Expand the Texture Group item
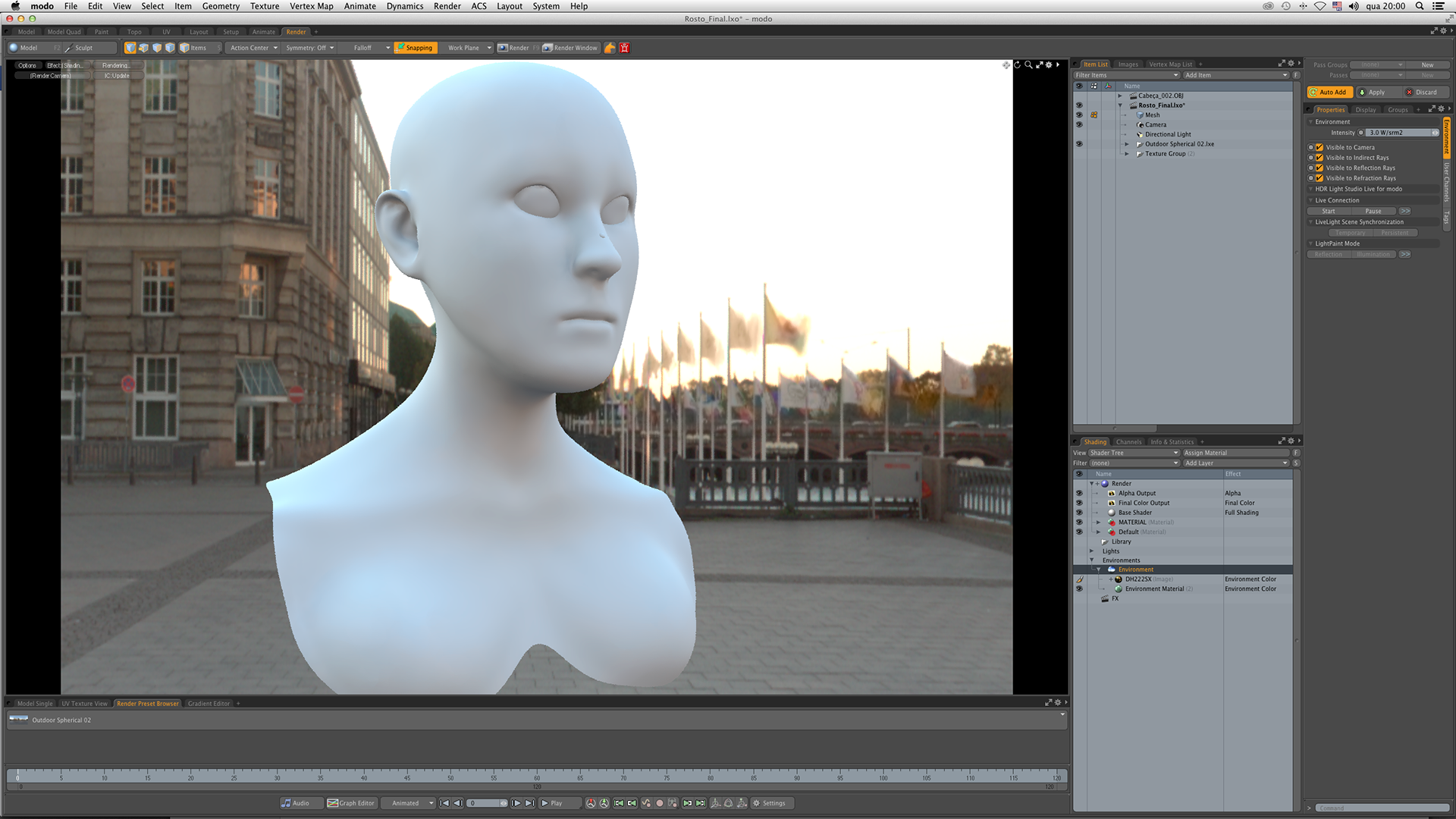This screenshot has height=819, width=1456. coord(1127,154)
